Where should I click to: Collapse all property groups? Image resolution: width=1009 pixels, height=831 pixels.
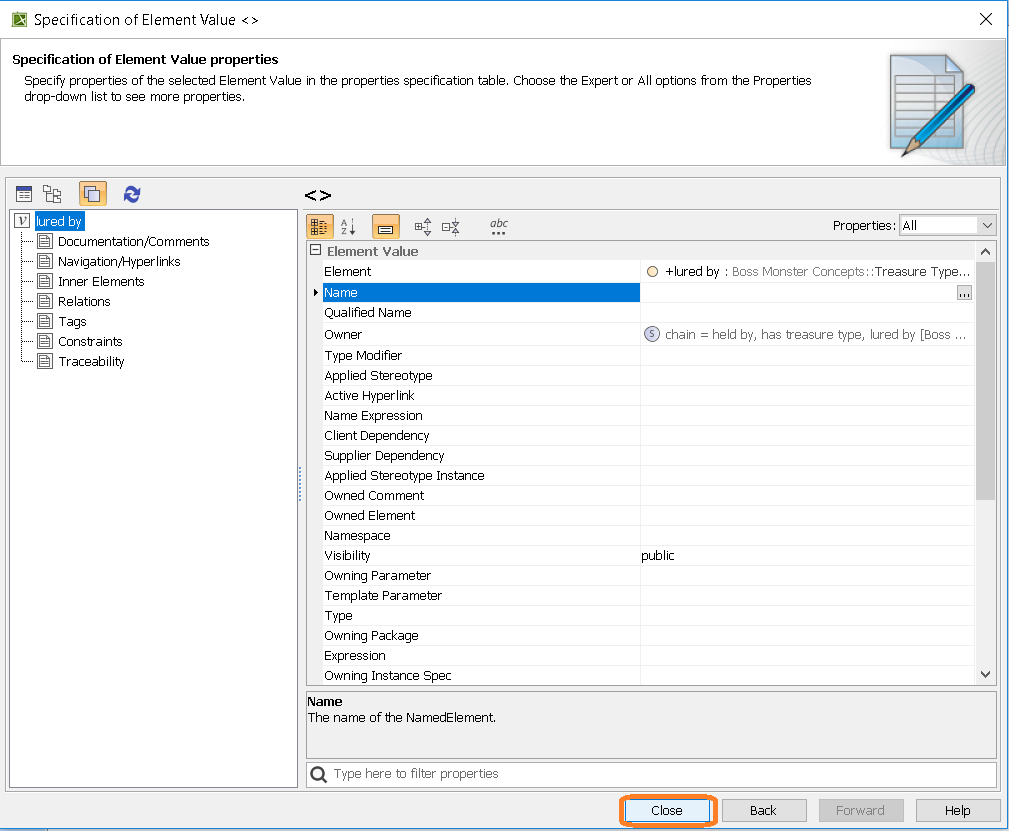point(451,227)
